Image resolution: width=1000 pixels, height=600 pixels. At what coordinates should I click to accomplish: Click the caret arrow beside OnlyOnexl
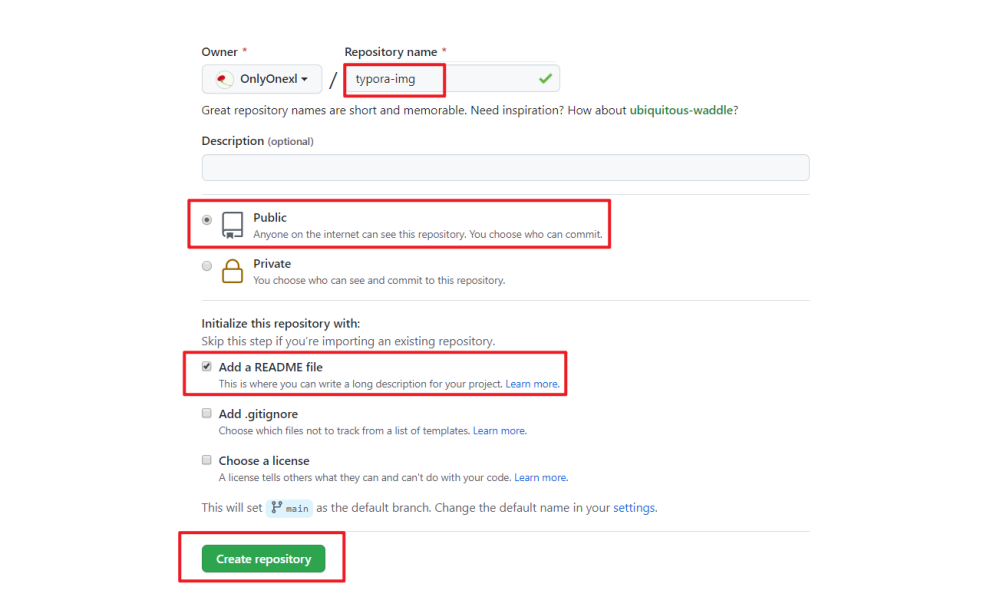[x=305, y=79]
